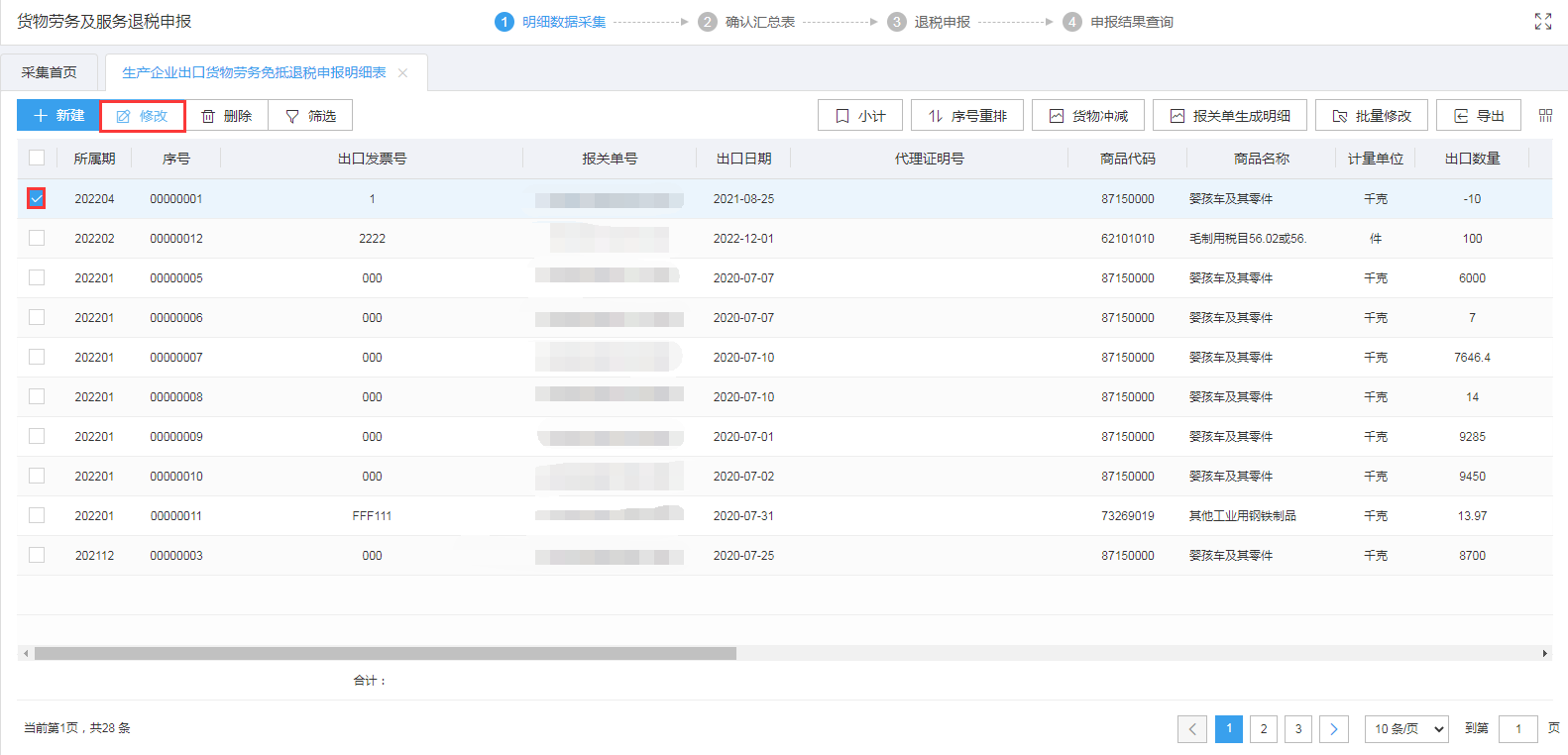Click the 报关单号 column header
The image size is (1568, 755).
pos(610,159)
